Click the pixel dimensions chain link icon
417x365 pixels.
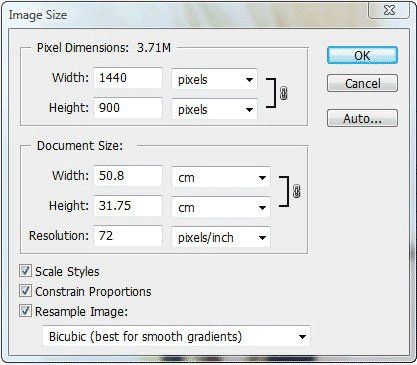click(x=284, y=93)
